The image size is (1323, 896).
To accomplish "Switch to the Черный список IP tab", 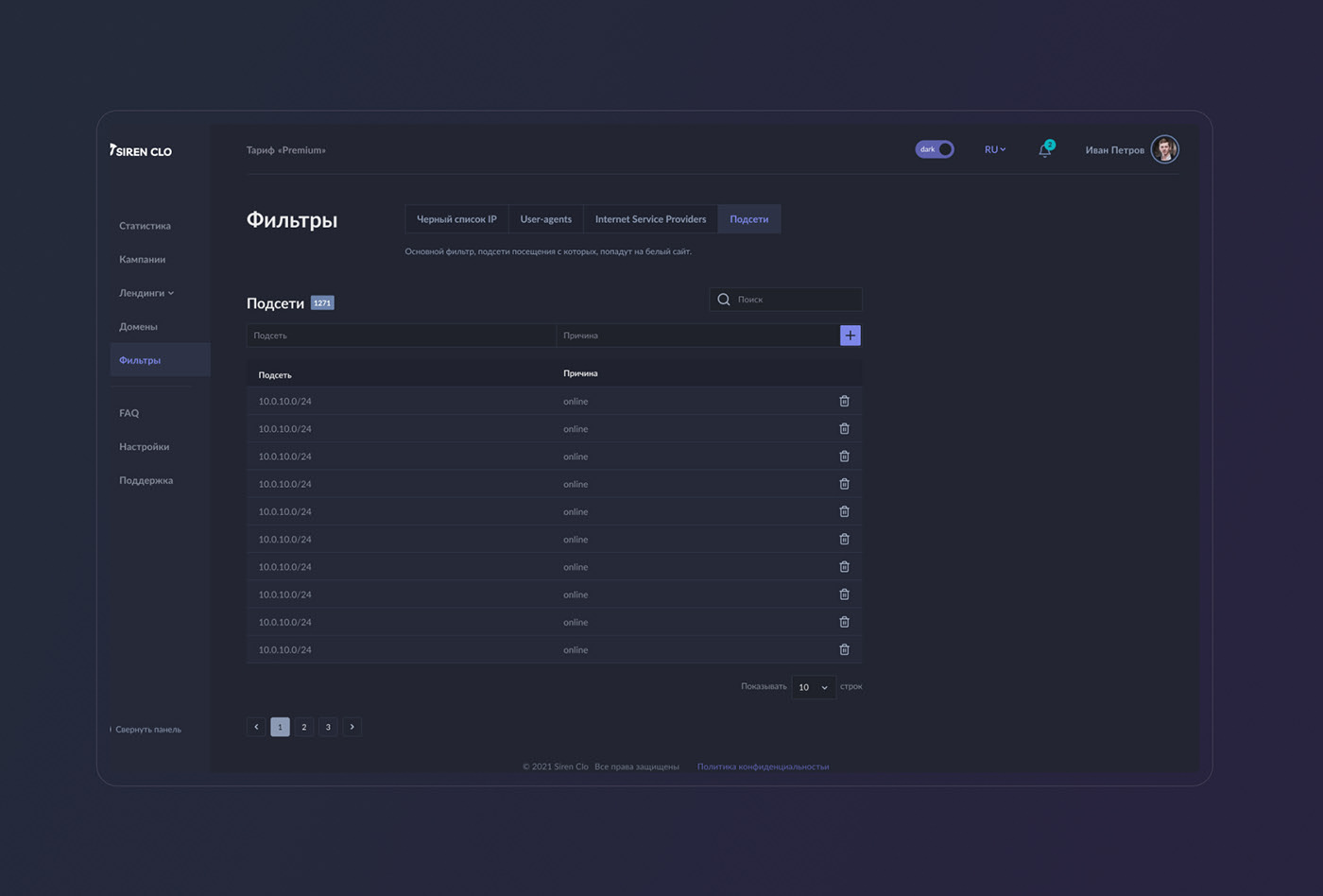I will click(456, 219).
